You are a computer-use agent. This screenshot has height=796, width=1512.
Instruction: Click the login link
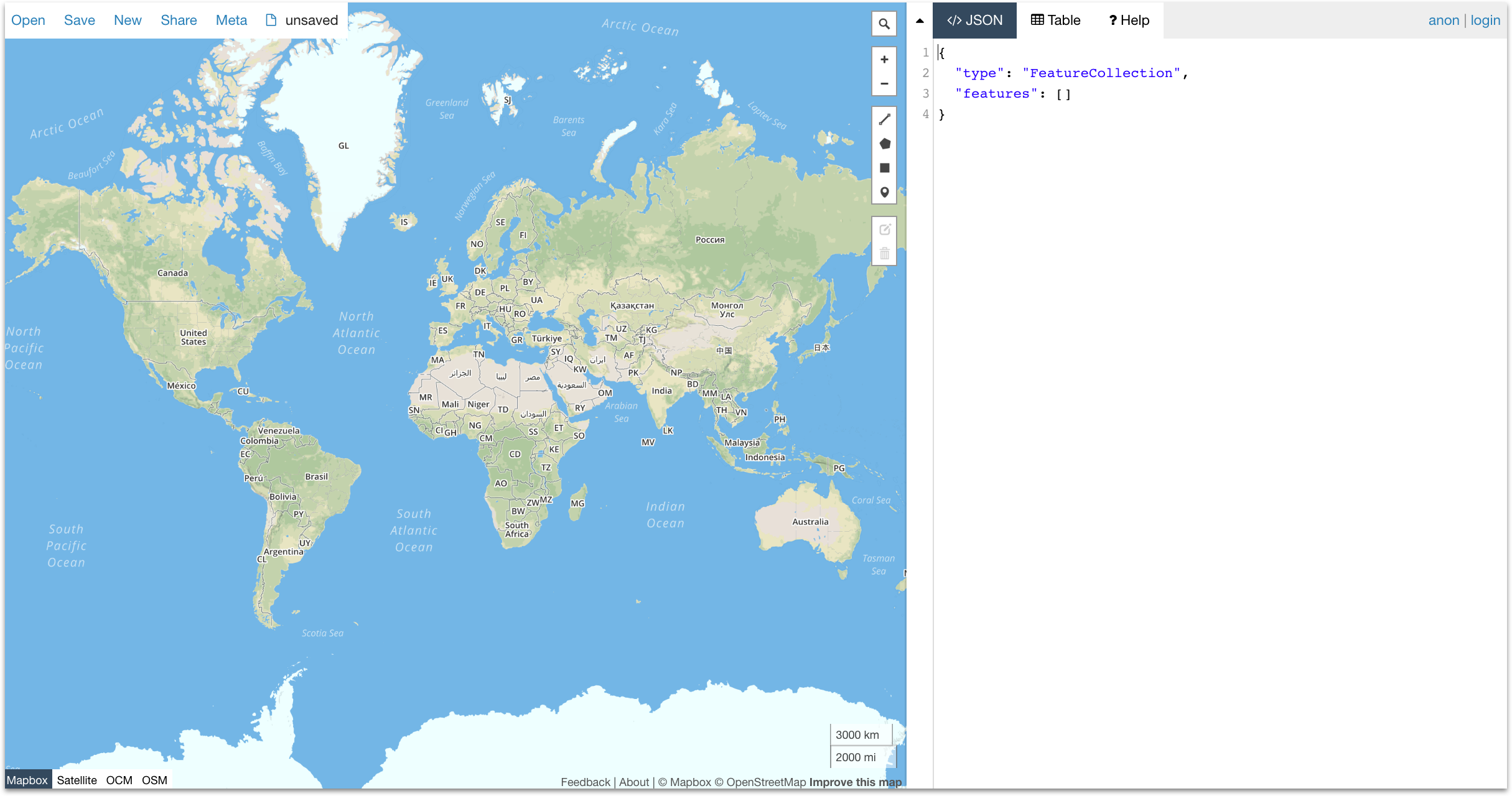[1485, 21]
